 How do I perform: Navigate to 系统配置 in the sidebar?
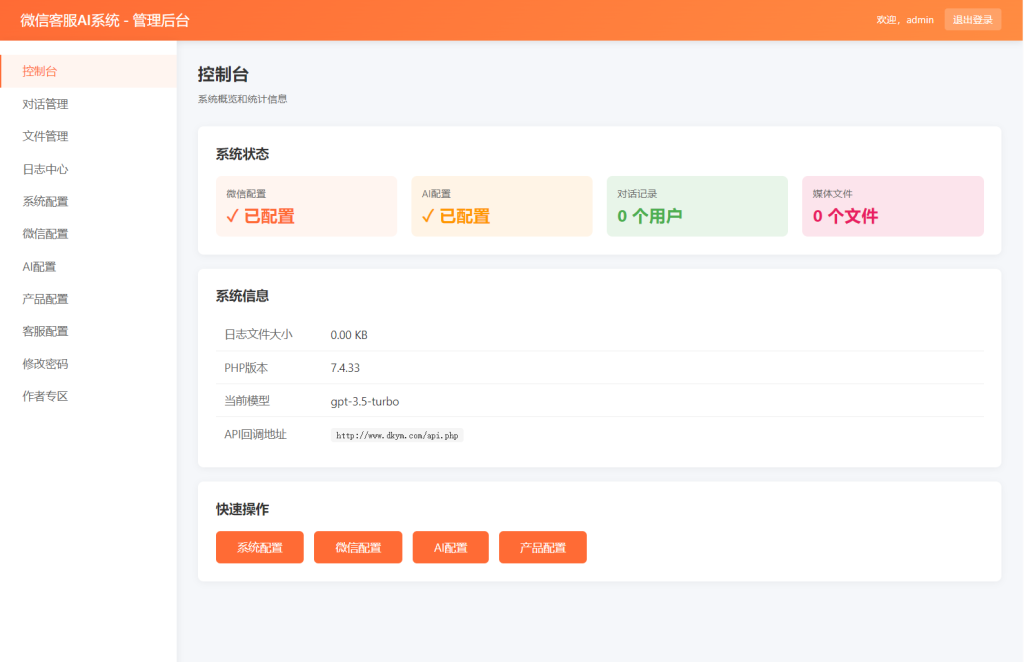tap(46, 201)
